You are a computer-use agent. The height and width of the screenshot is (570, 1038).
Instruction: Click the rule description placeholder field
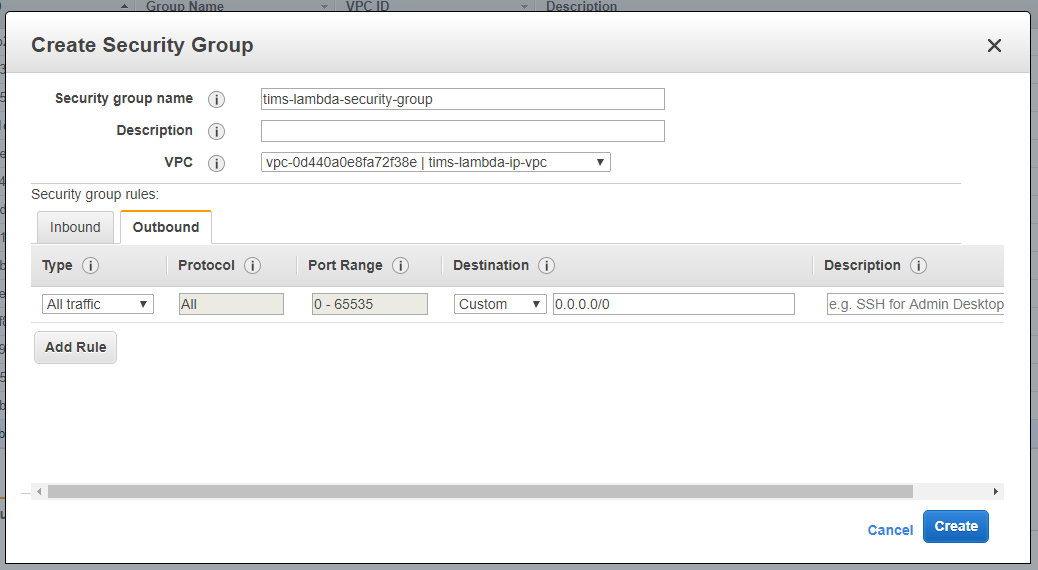pos(916,304)
